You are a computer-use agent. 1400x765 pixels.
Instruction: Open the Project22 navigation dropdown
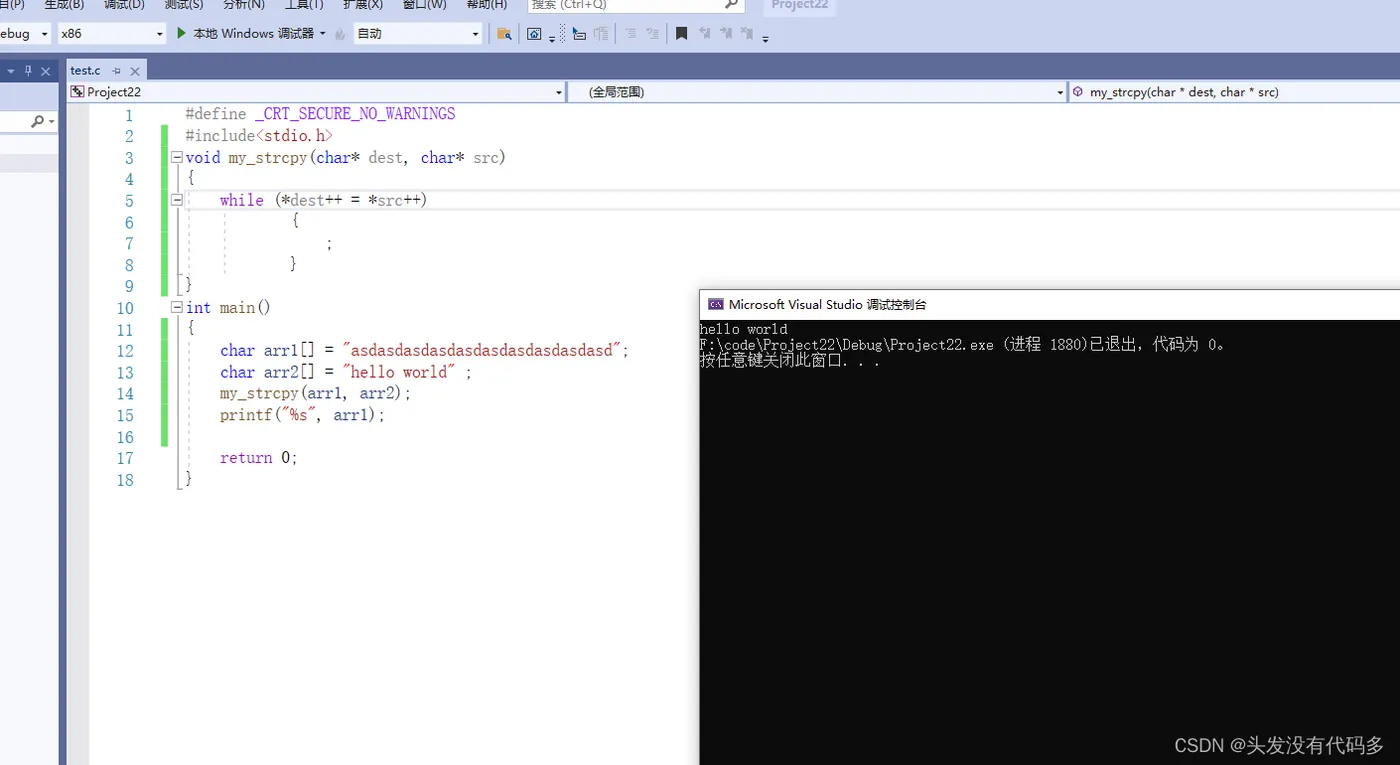pos(316,92)
